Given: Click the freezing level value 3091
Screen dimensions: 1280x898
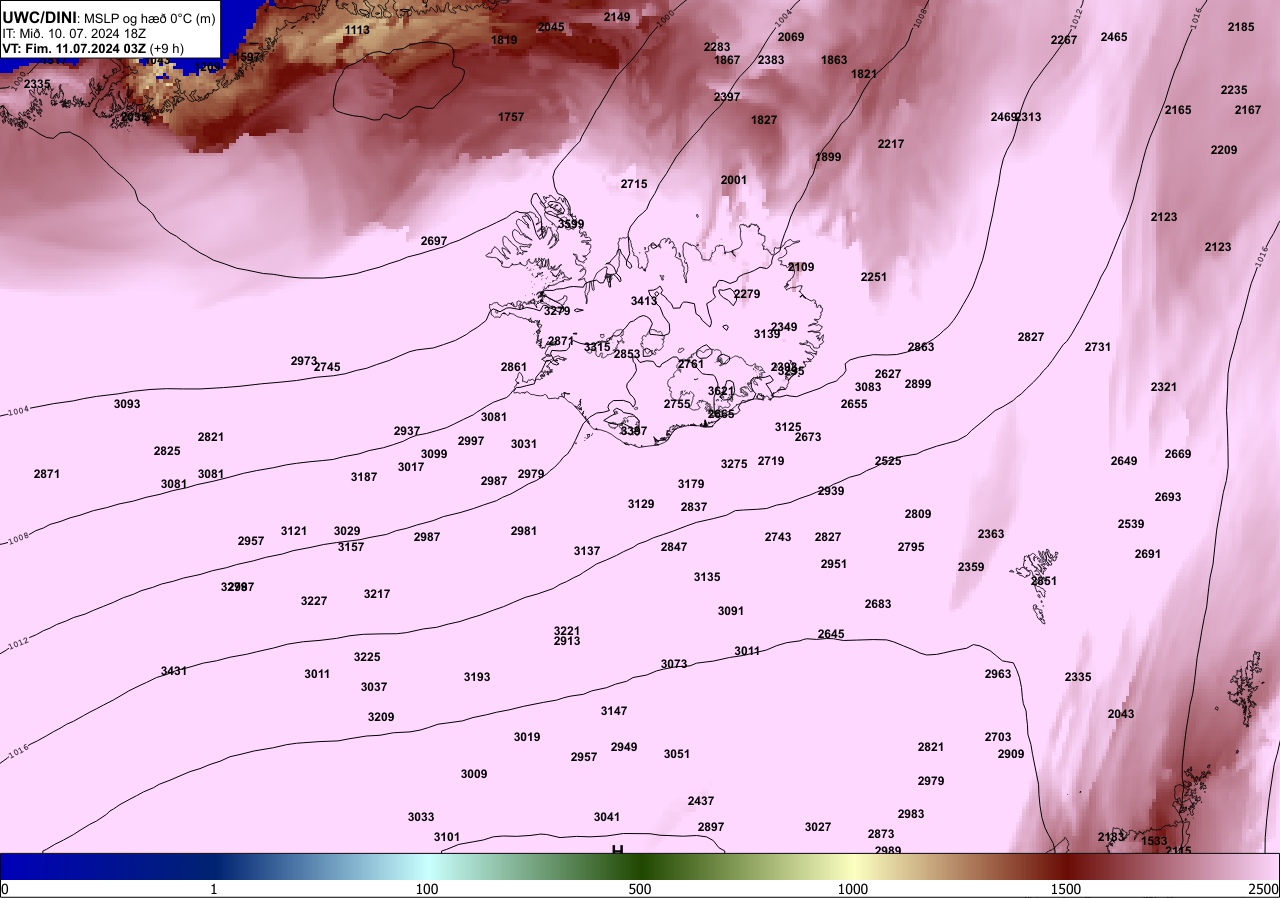Looking at the screenshot, I should [x=731, y=611].
